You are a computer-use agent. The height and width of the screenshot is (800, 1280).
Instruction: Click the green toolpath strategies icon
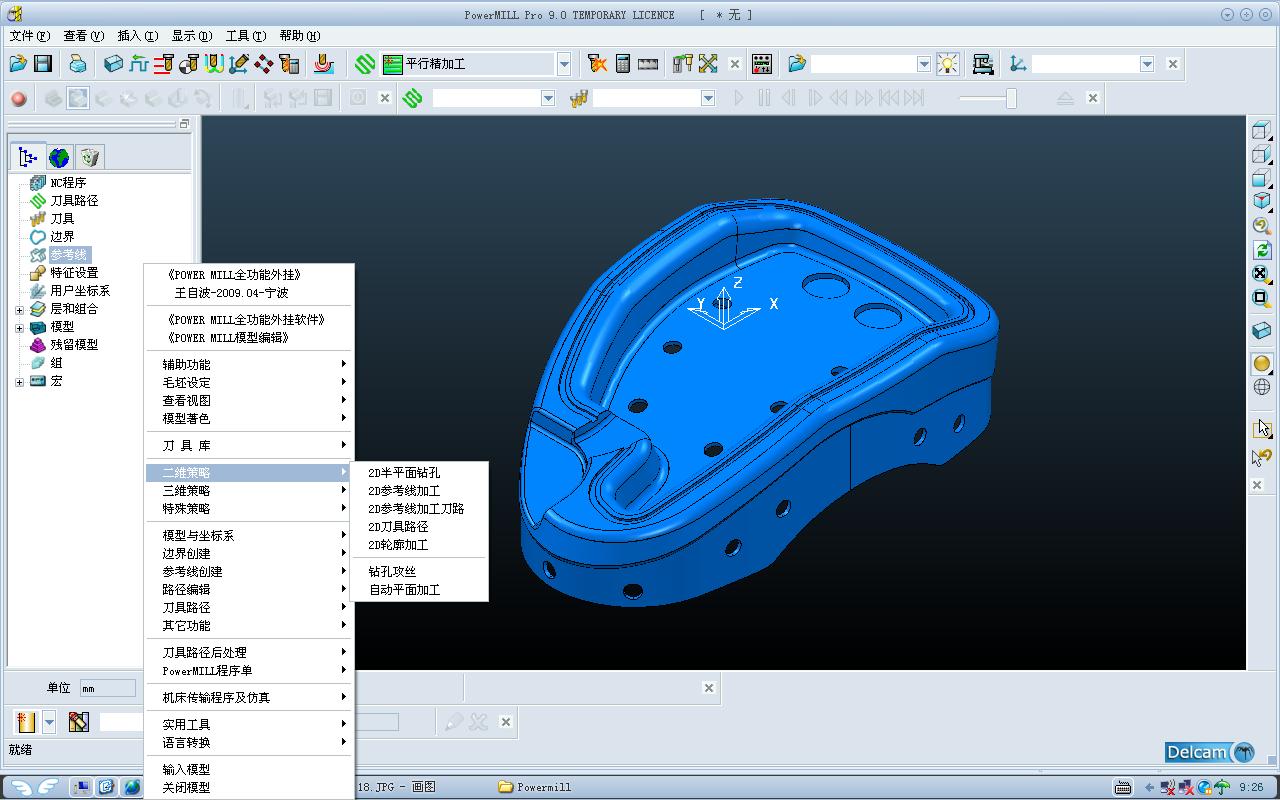(365, 64)
